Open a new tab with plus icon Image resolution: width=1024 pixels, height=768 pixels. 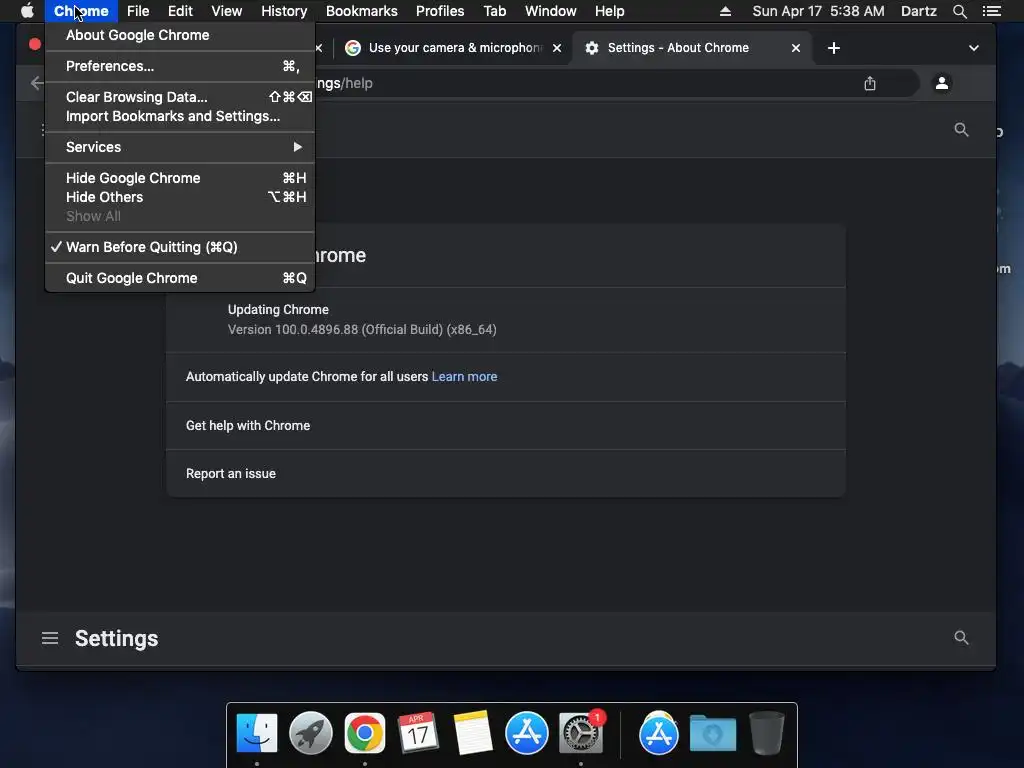[833, 48]
